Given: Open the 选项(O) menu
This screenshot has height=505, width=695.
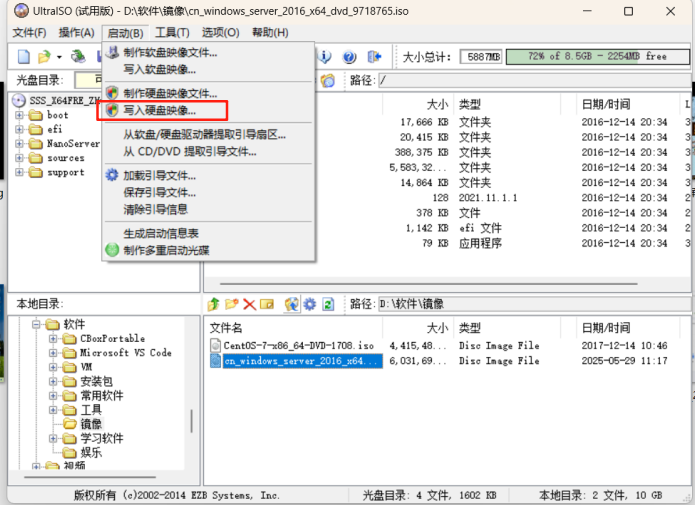Looking at the screenshot, I should pyautogui.click(x=220, y=32).
